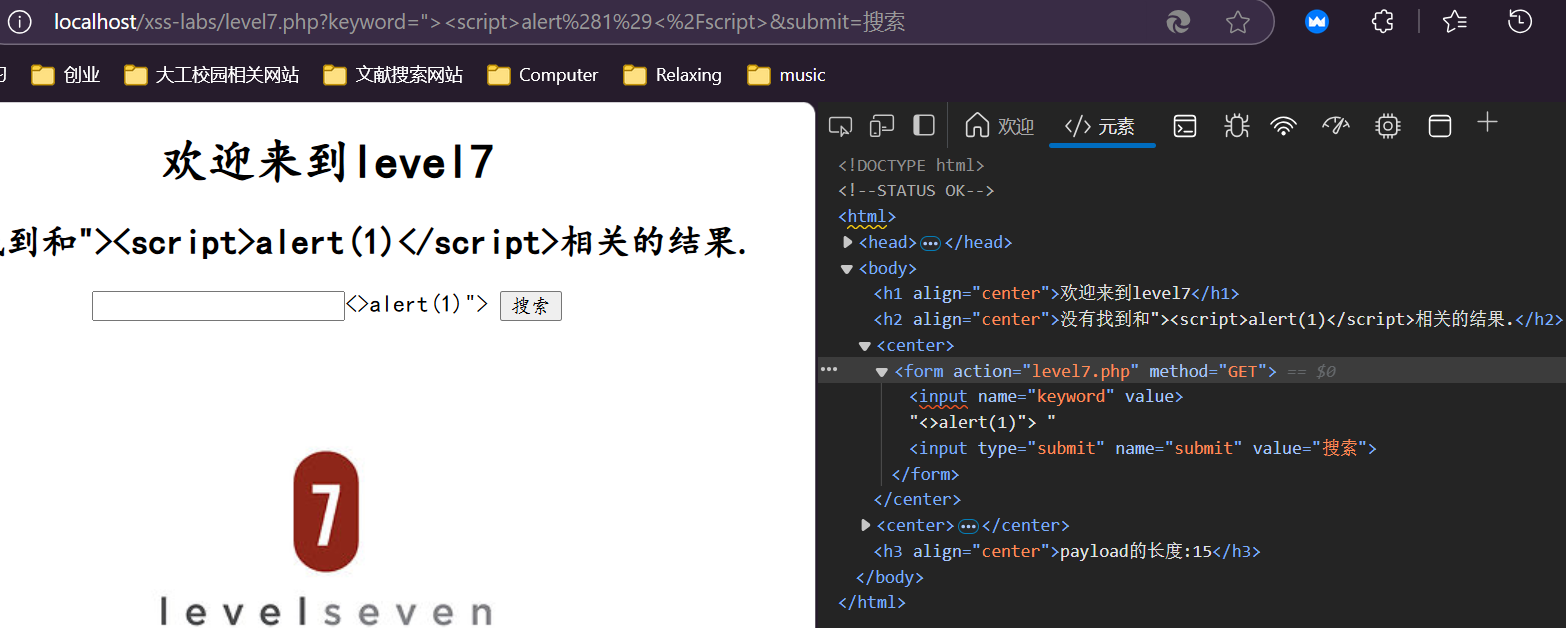
Task: Open the Extensions puzzle icon
Action: pos(1382,21)
